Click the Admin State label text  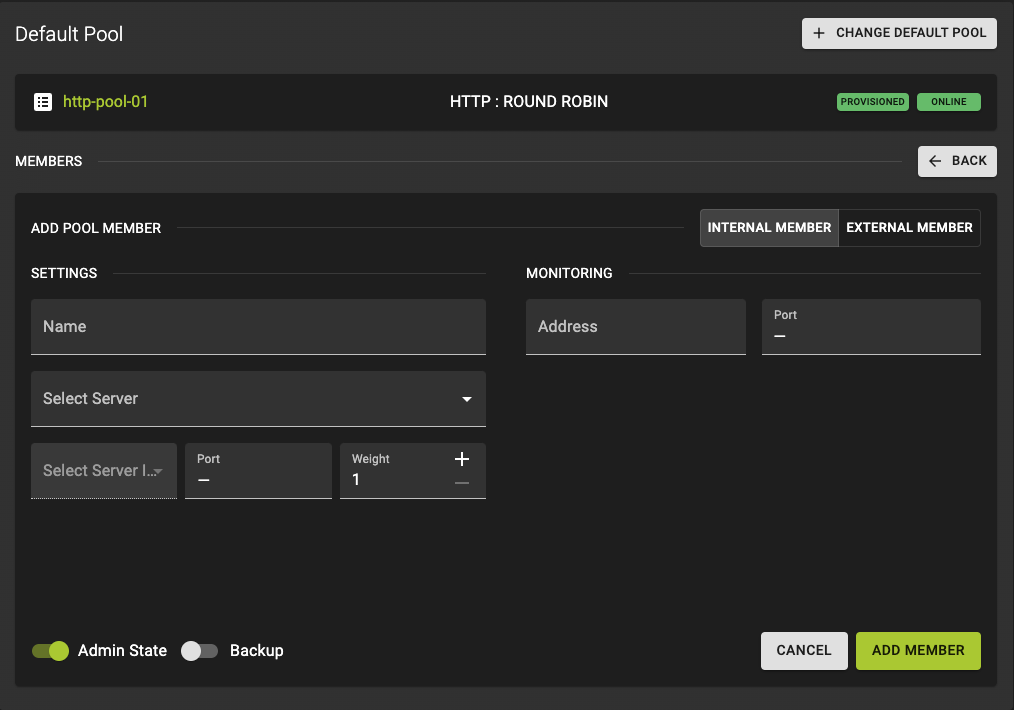pyautogui.click(x=122, y=651)
